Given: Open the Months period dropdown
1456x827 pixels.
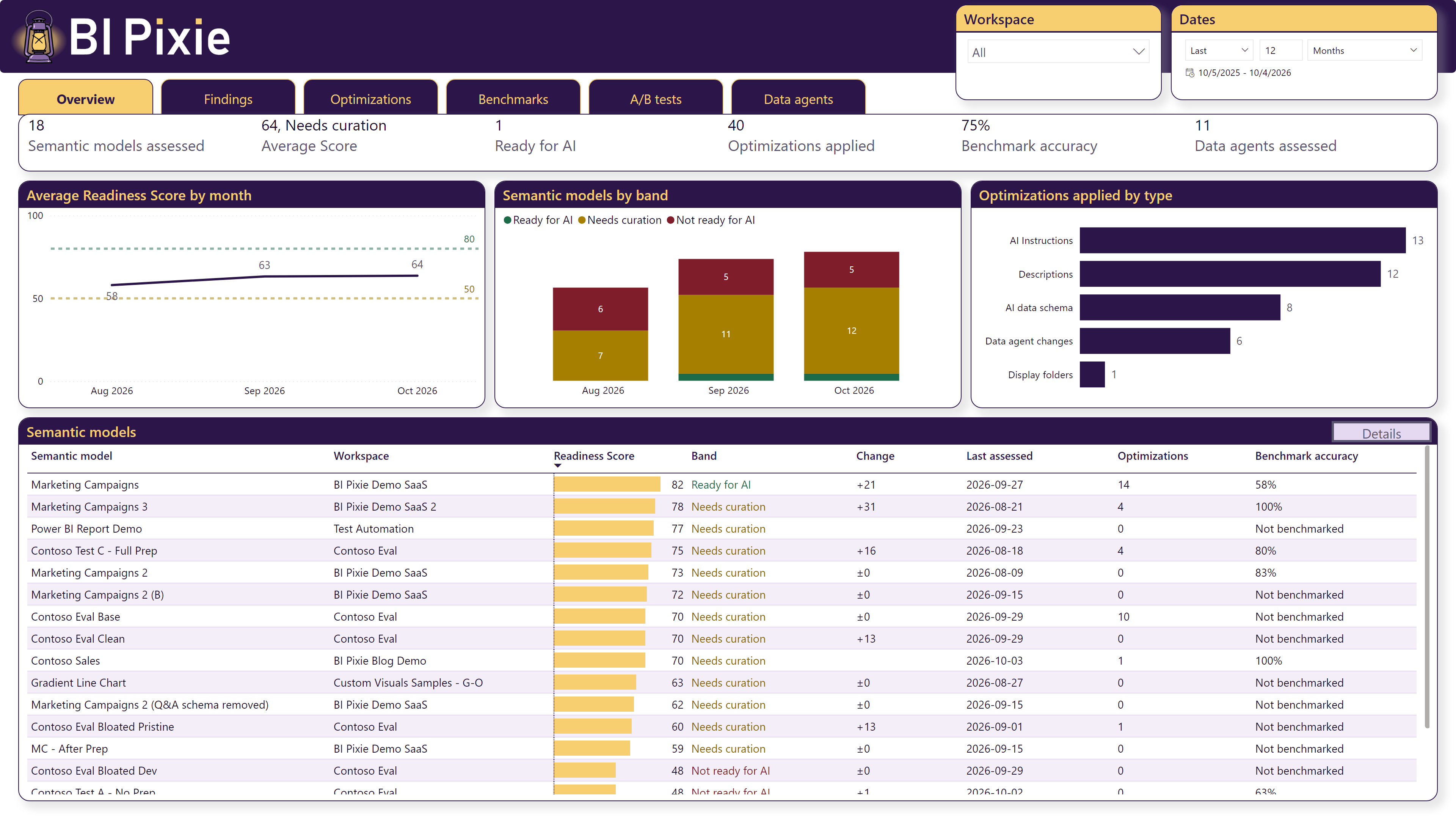Looking at the screenshot, I should [x=1364, y=50].
